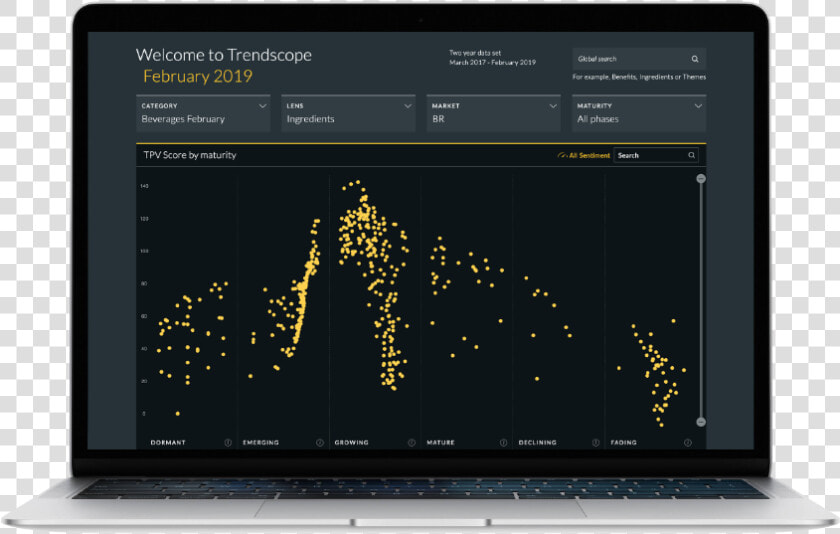Open the info icon beside DECLINING

tap(596, 442)
